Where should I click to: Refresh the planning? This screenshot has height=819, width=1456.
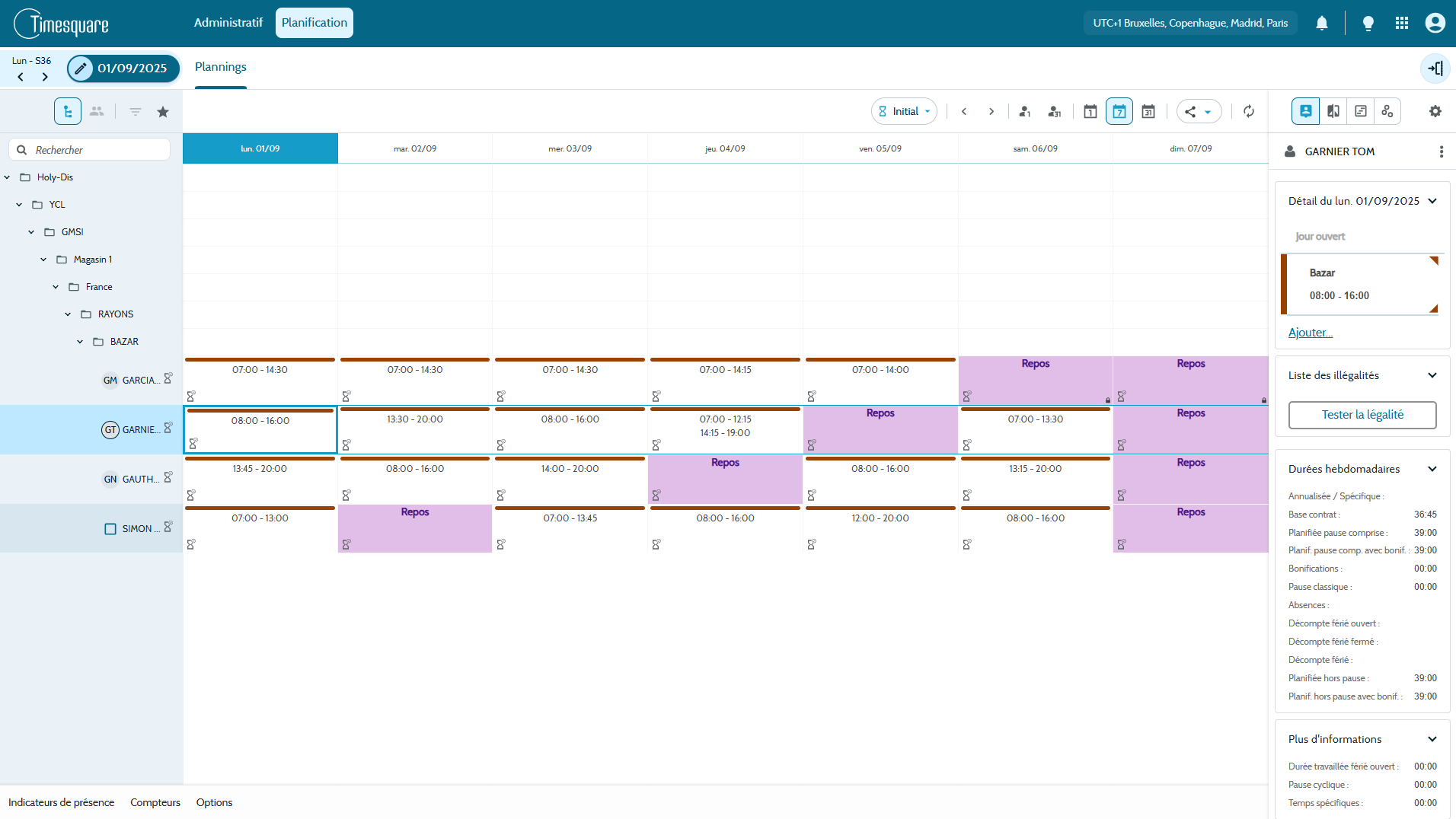1249,111
